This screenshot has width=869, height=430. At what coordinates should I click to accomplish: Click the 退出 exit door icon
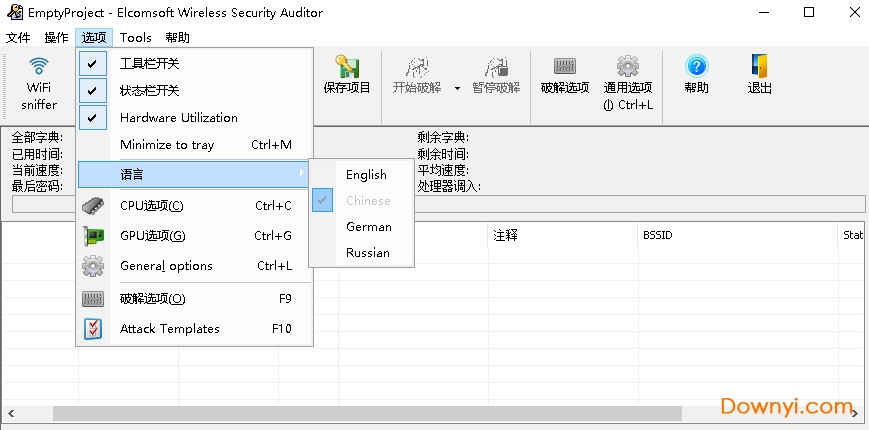click(759, 66)
